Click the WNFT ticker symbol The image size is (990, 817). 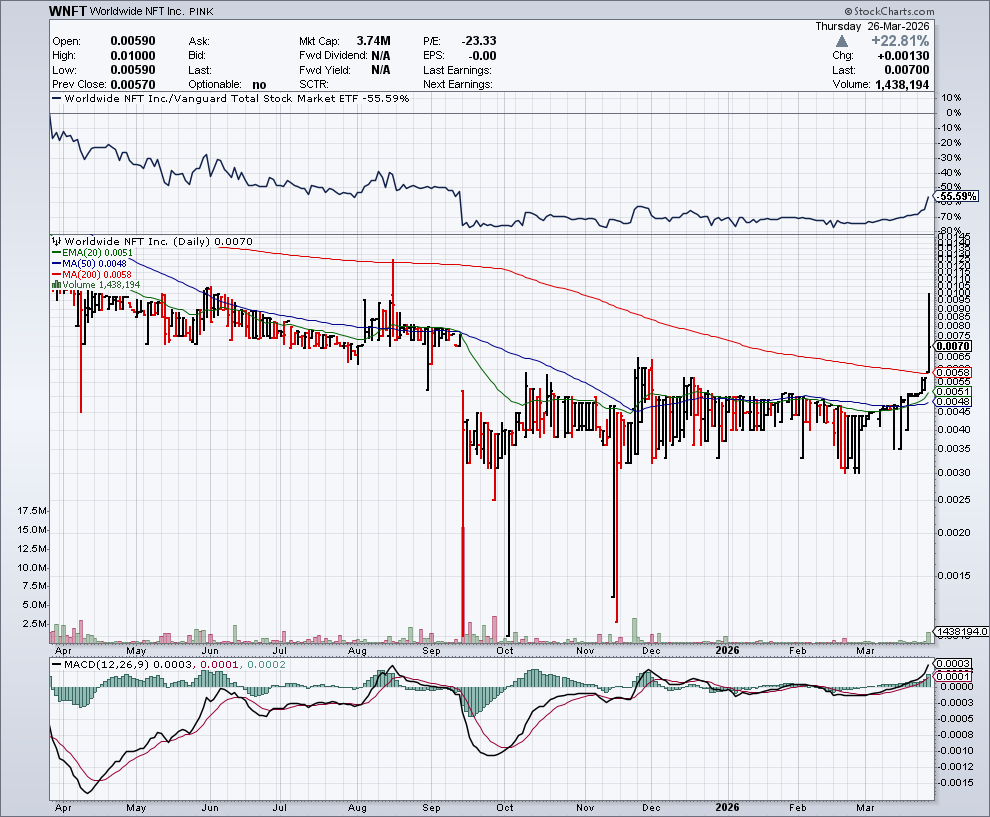point(68,11)
